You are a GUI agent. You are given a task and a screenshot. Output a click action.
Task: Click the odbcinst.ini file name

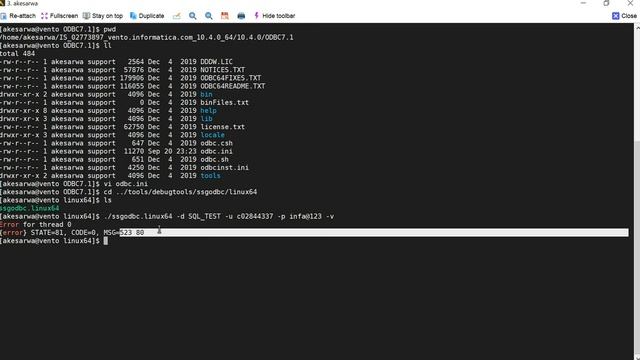224,168
